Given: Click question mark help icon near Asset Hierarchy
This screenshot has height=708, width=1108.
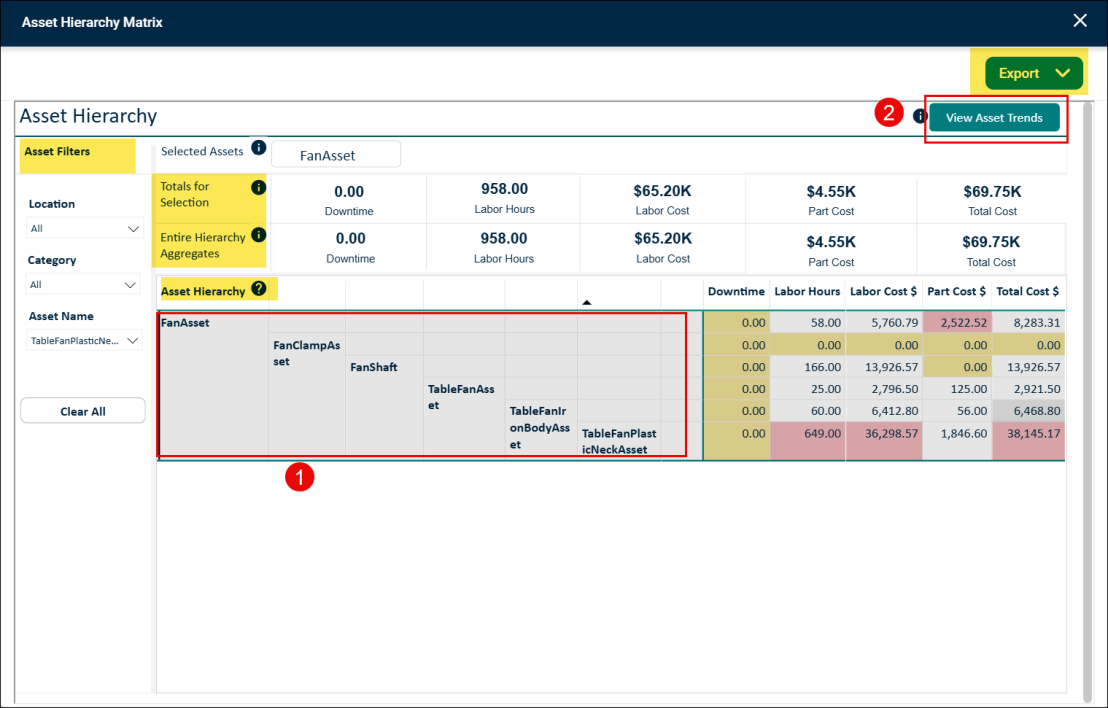Looking at the screenshot, I should [x=259, y=288].
